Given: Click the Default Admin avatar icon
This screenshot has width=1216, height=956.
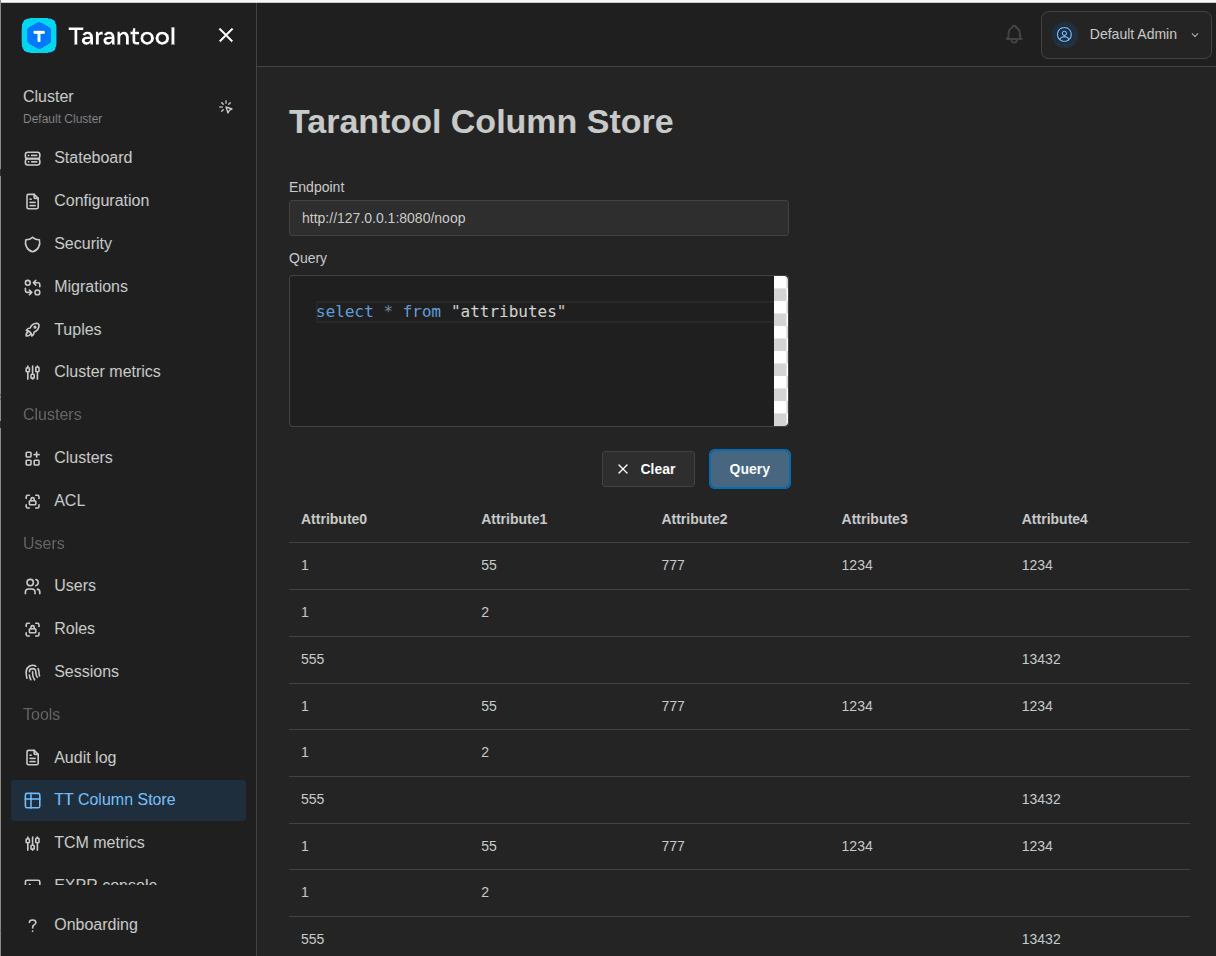Looking at the screenshot, I should coord(1064,35).
